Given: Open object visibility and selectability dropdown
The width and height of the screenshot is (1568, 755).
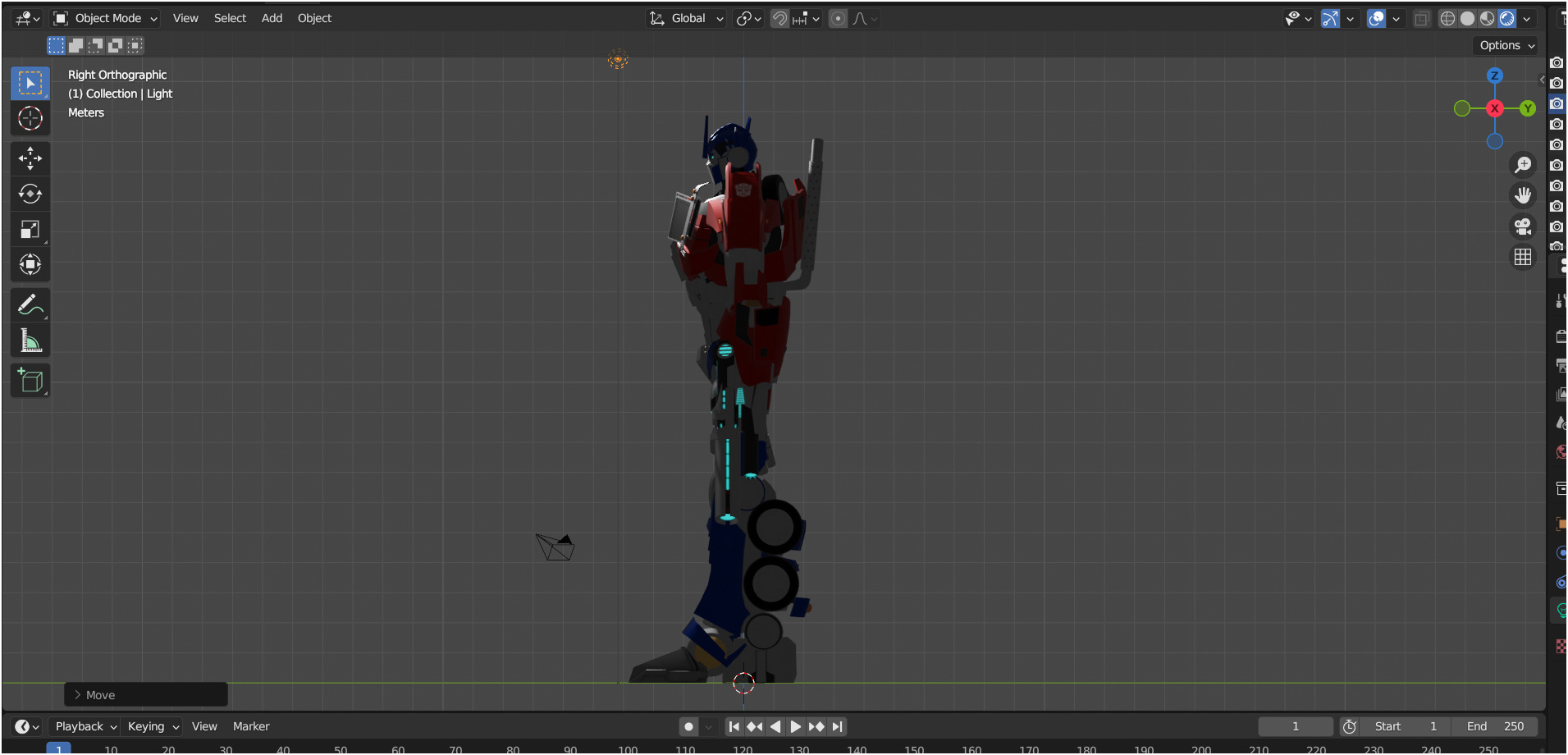Looking at the screenshot, I should [1298, 18].
